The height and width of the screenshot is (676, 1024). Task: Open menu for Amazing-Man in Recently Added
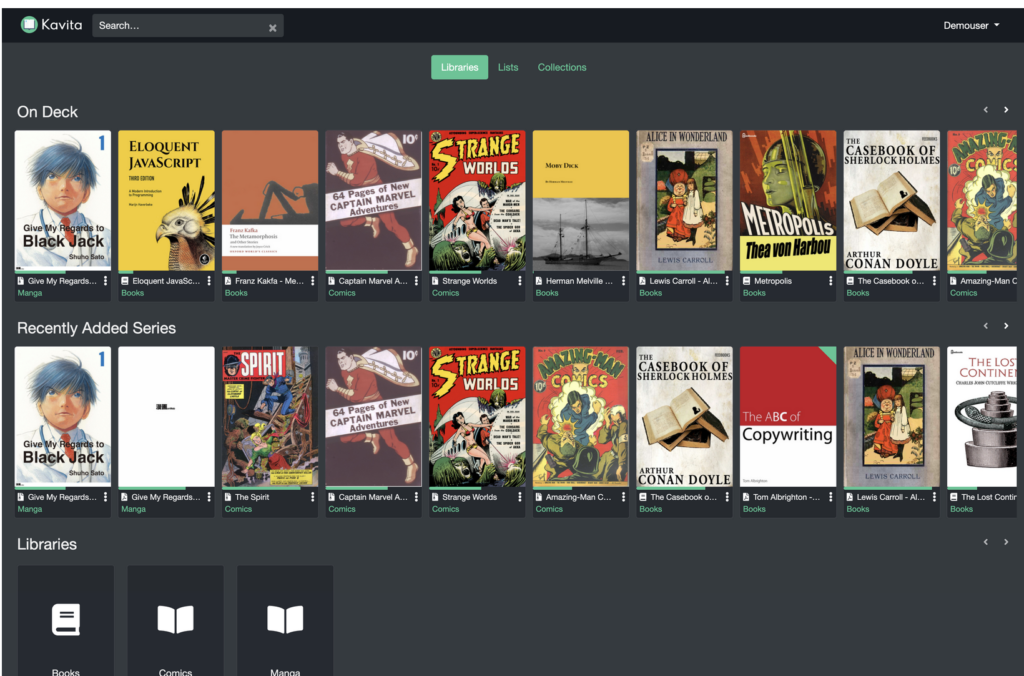[624, 497]
